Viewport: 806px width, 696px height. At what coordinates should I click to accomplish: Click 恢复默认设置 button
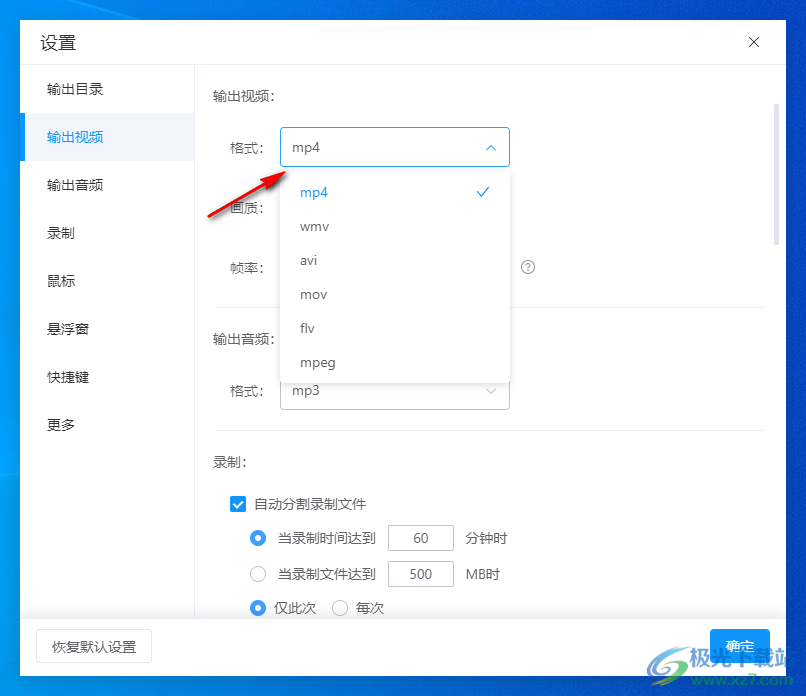point(94,646)
